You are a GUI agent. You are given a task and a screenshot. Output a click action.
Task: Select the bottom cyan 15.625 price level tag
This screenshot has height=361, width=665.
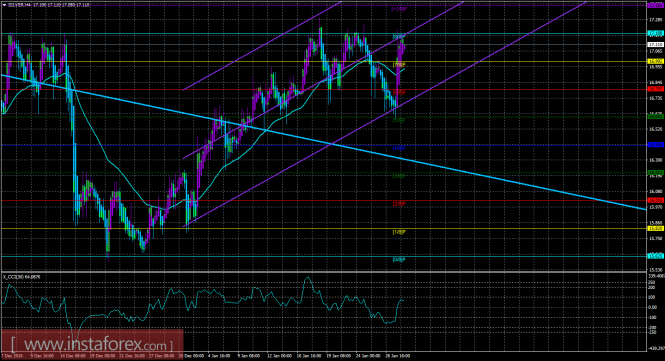click(656, 256)
